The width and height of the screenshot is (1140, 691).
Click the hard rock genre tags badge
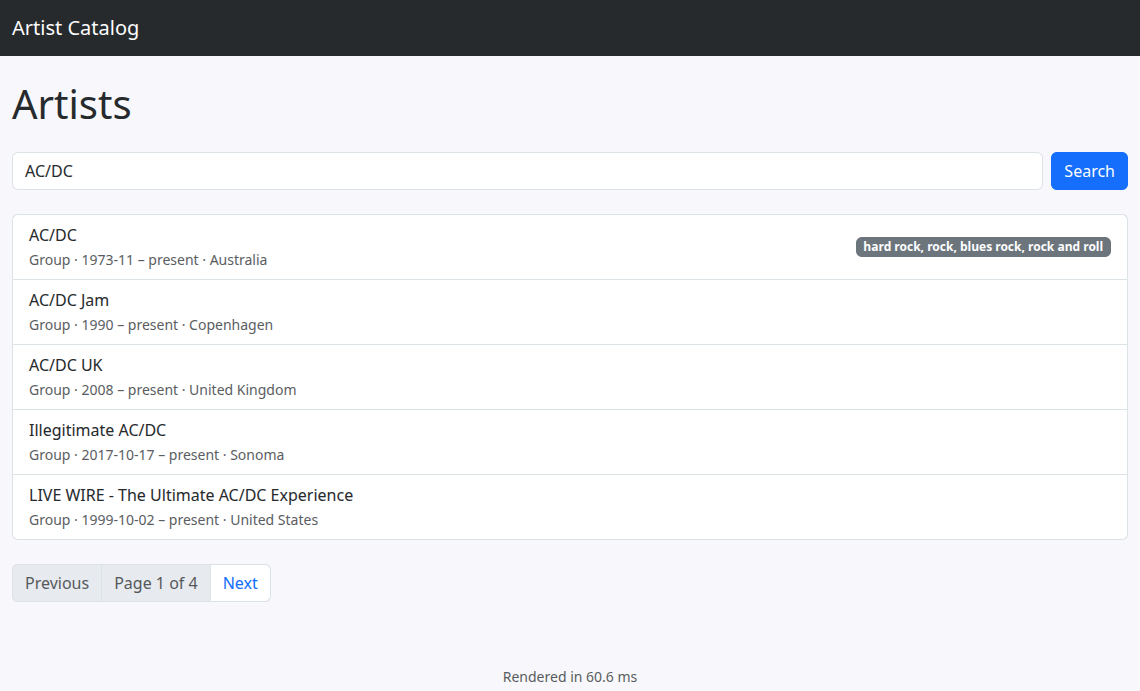pyautogui.click(x=983, y=247)
